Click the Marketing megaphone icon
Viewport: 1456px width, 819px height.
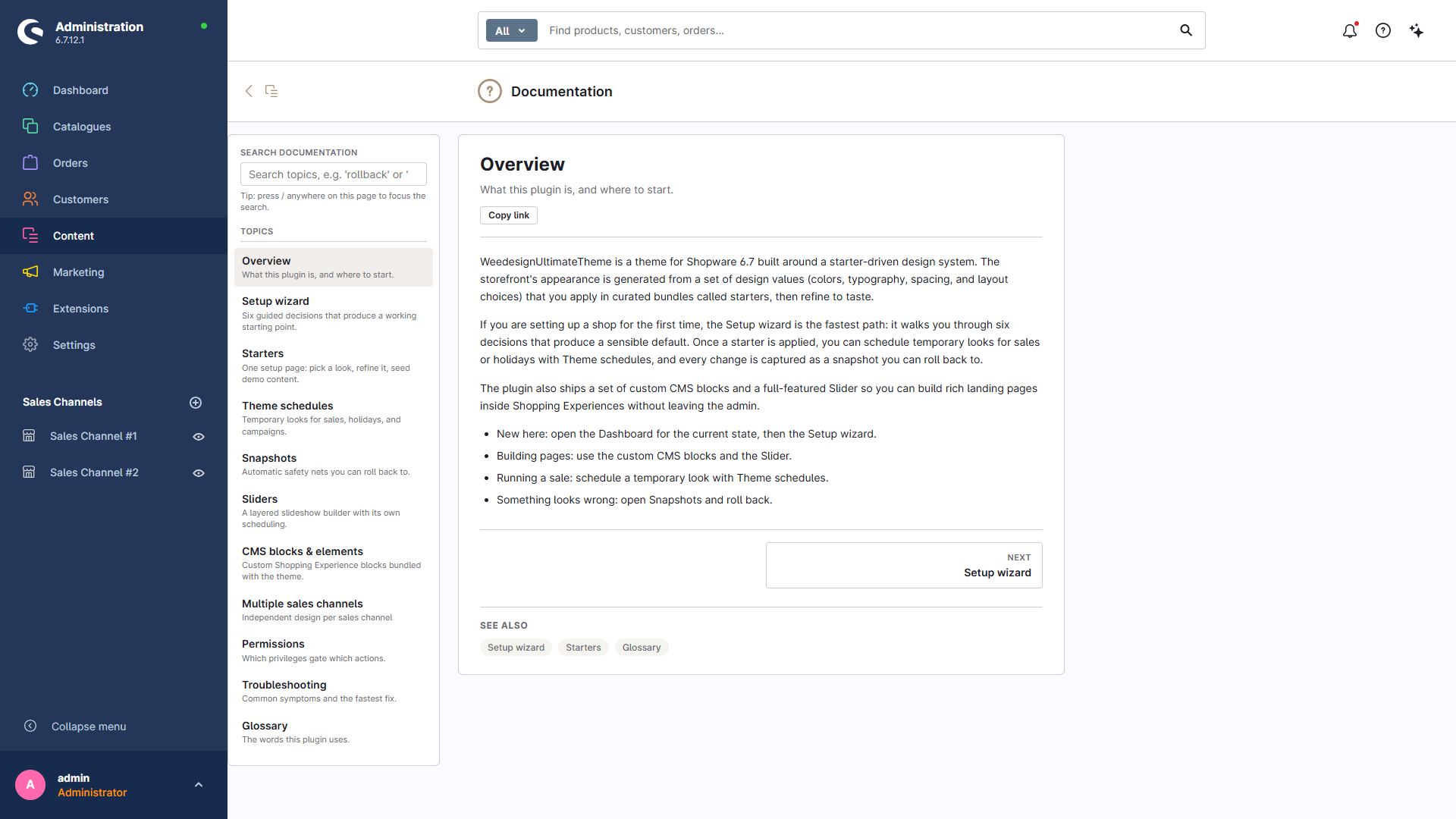30,272
